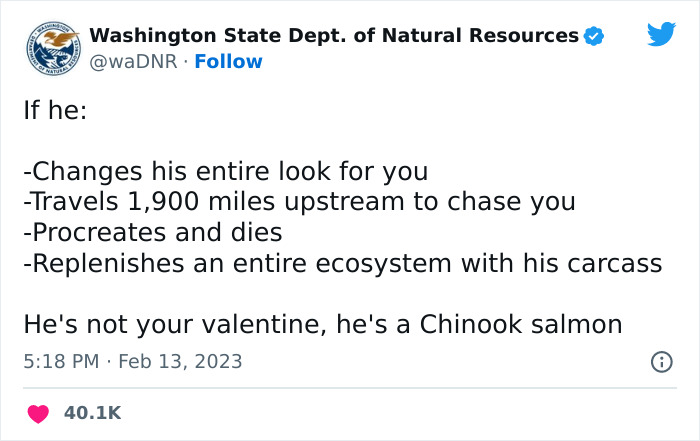This screenshot has width=700, height=441.
Task: Open the Washington State Dept. of Natural Resources name
Action: (x=333, y=36)
